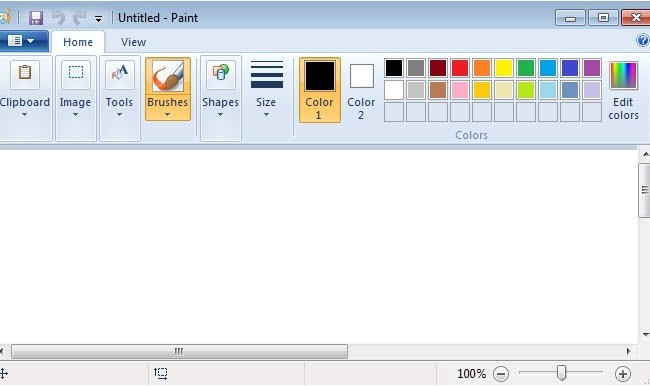Open the Brushes dropdown arrow
This screenshot has width=650, height=386.
[167, 115]
